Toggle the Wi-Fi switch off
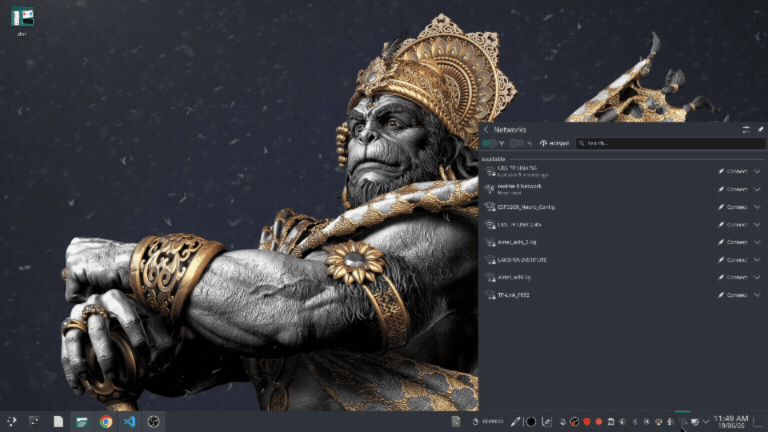This screenshot has width=768, height=432. click(x=489, y=143)
